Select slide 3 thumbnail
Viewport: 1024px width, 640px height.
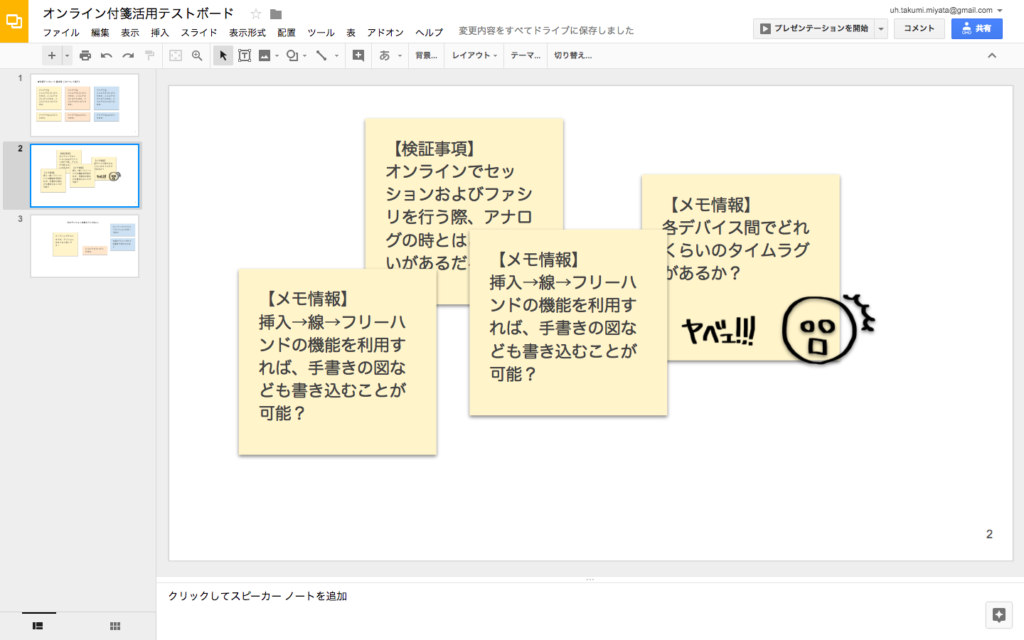[84, 246]
